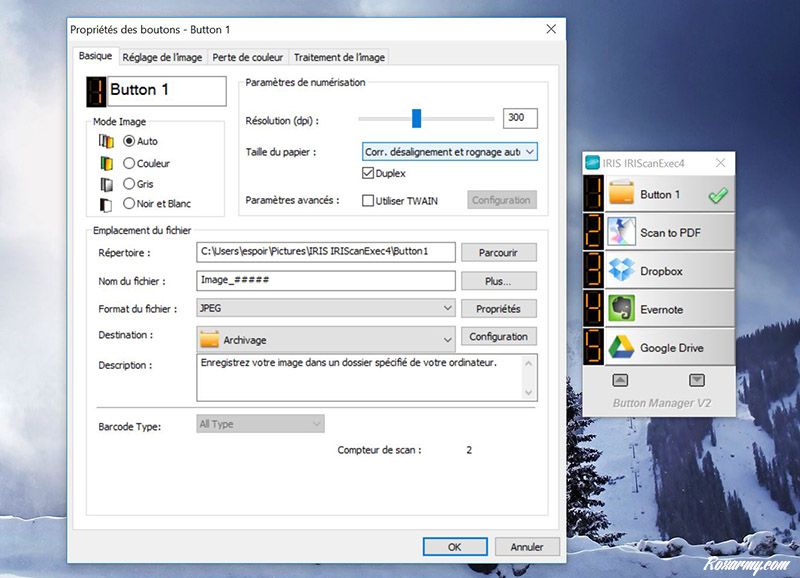Expand the Format du fichier dropdown
The height and width of the screenshot is (578, 800).
326,309
